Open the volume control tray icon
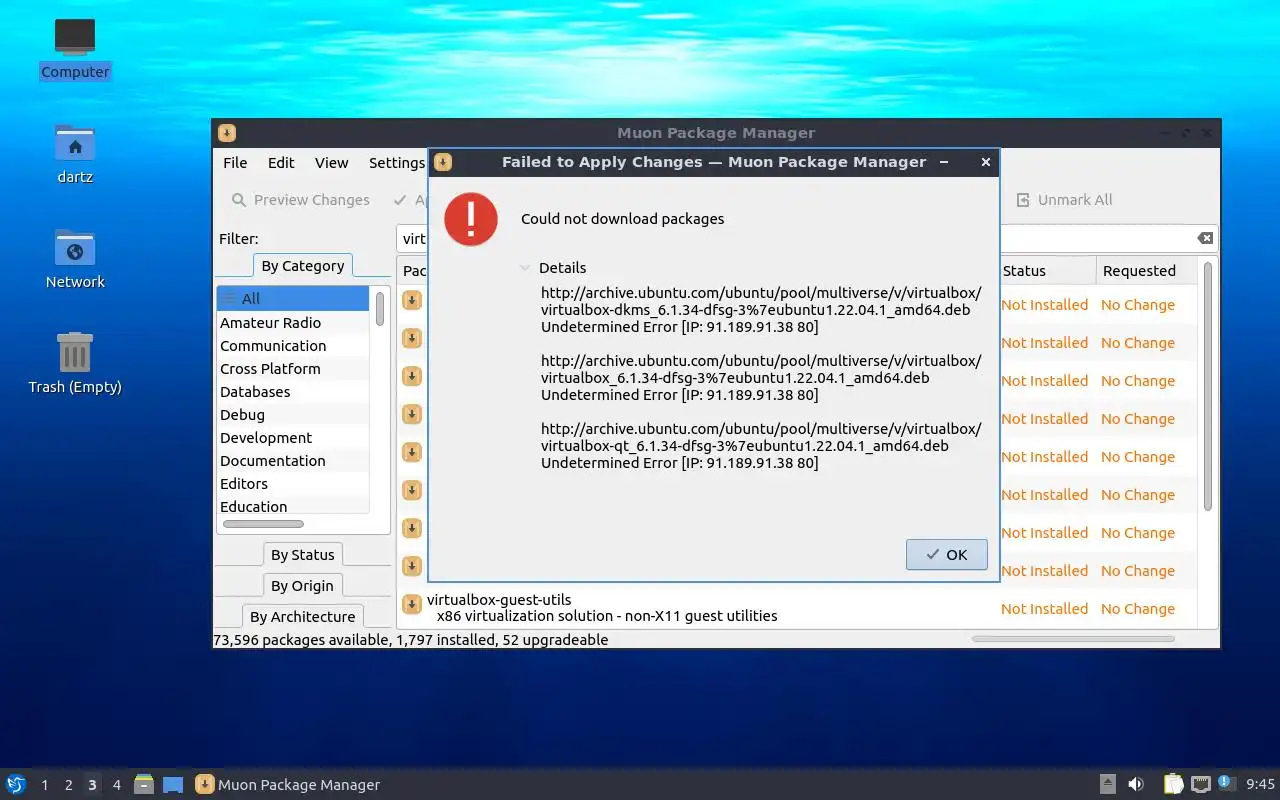The height and width of the screenshot is (800, 1280). pyautogui.click(x=1136, y=784)
